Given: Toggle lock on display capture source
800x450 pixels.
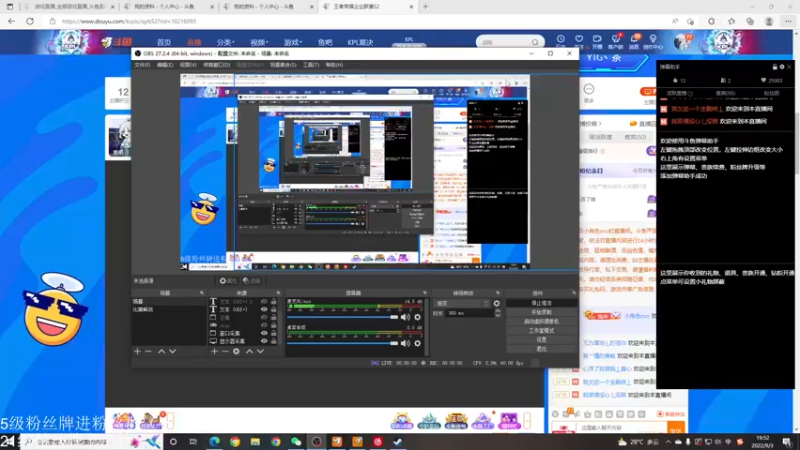Looking at the screenshot, I should (x=273, y=341).
